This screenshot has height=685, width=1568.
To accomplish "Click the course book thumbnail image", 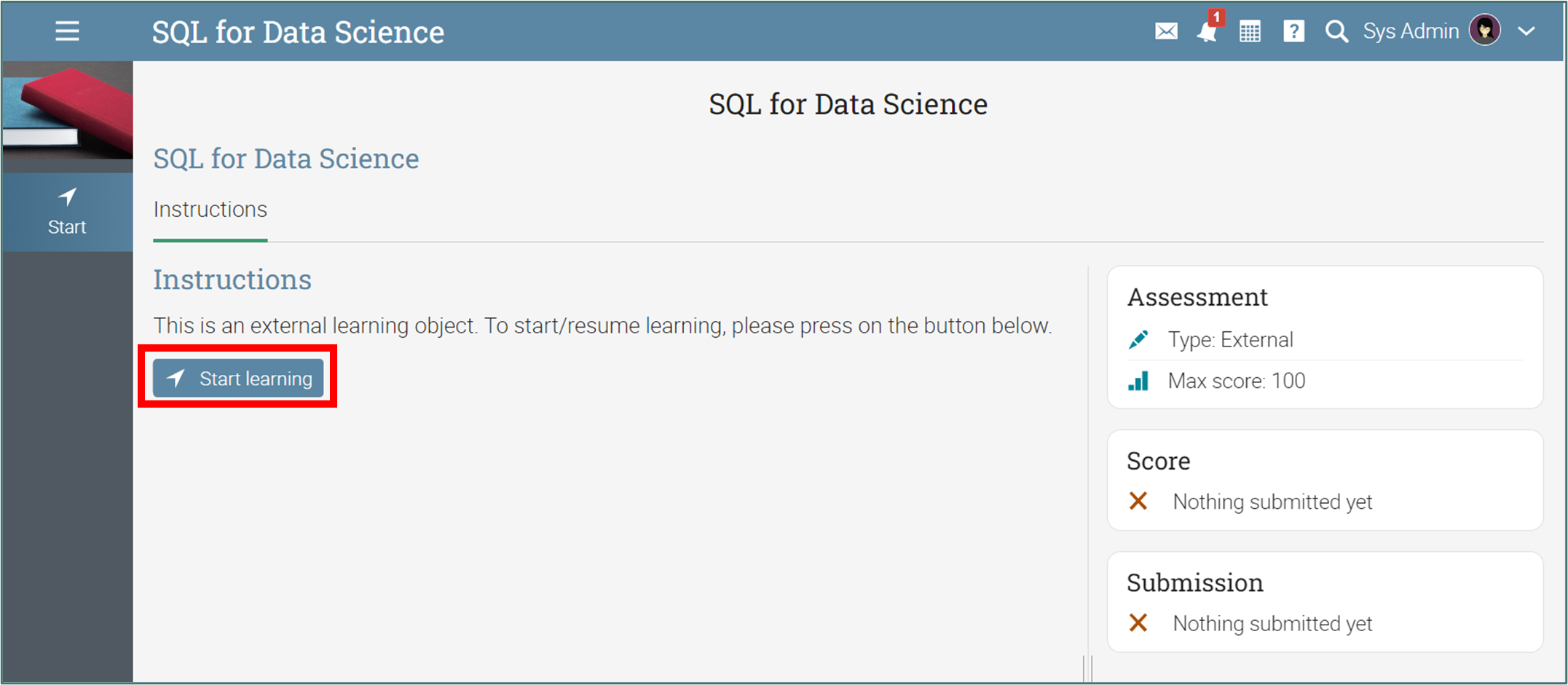I will (x=67, y=109).
